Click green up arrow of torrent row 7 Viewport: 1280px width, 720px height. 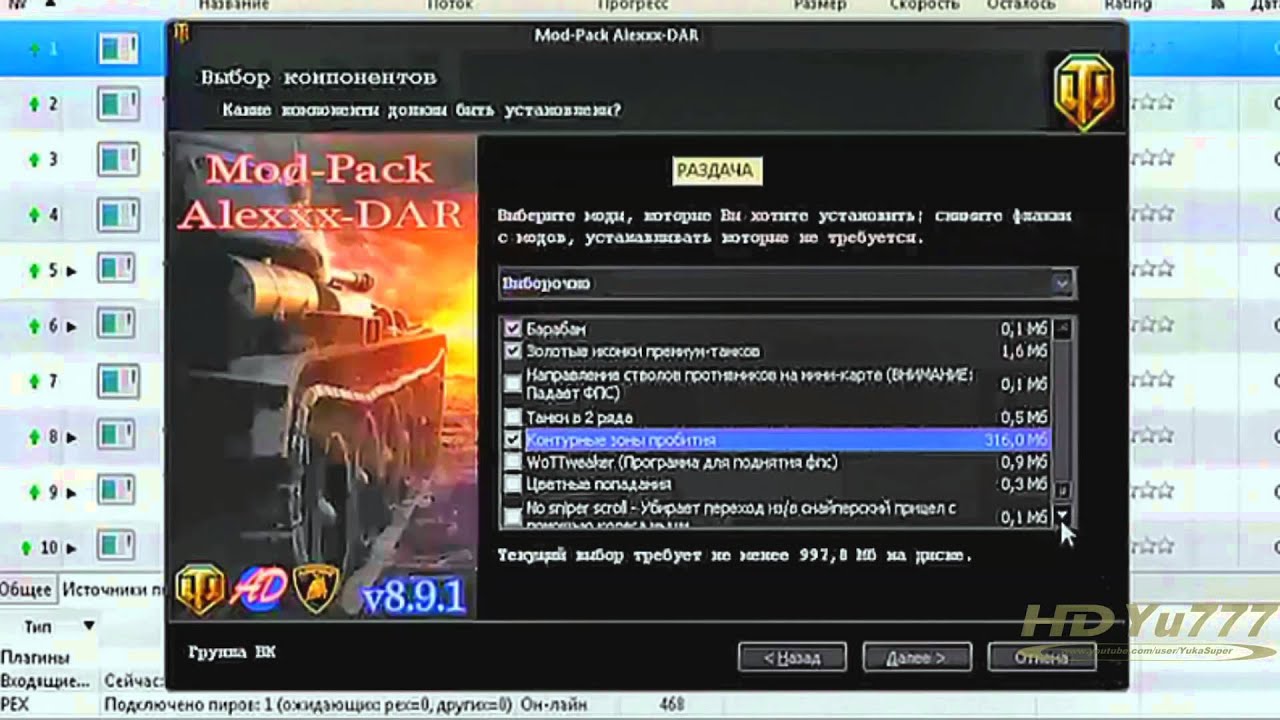pyautogui.click(x=34, y=381)
